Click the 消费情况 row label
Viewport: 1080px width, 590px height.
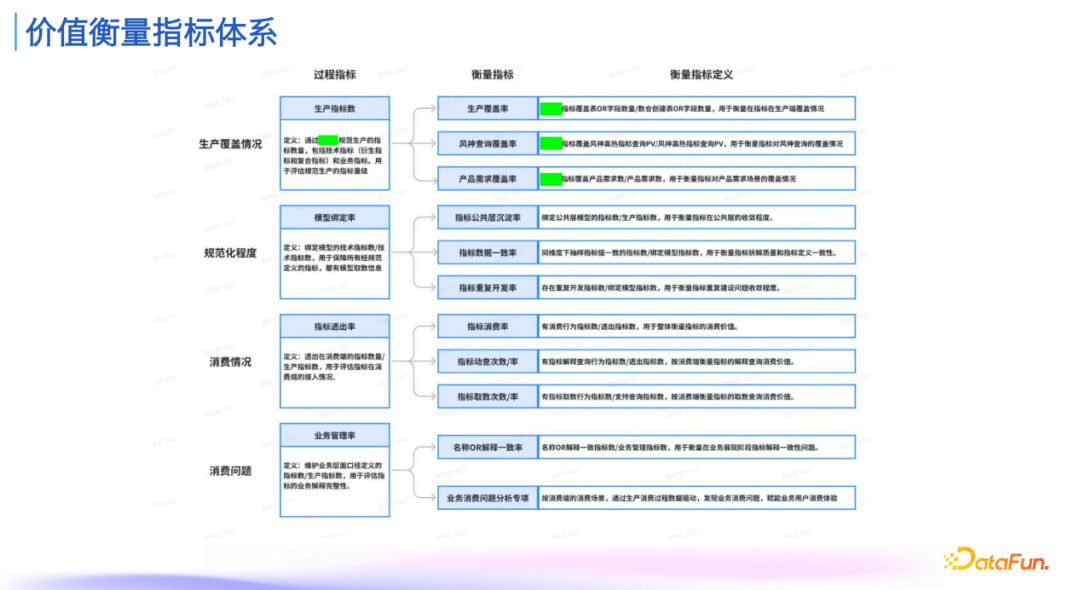click(x=230, y=361)
